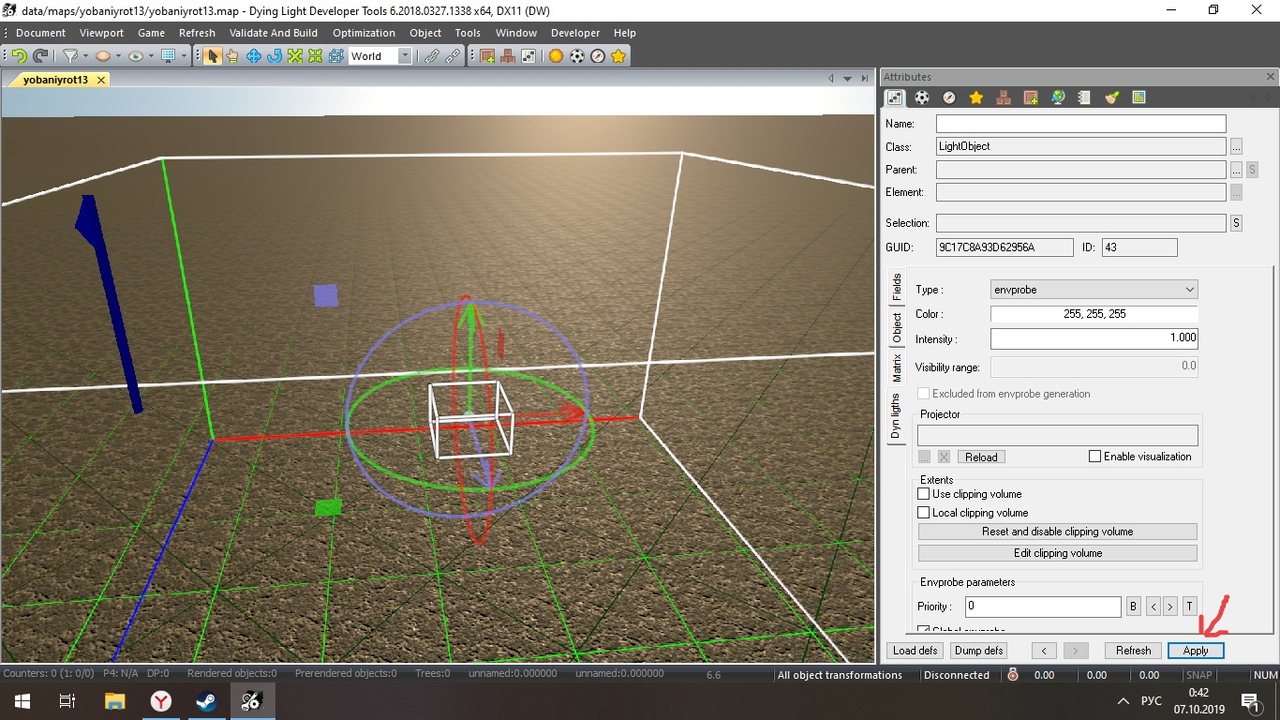Click the Color value field 255, 255, 255
Screen dimensions: 1280x720
1094,314
